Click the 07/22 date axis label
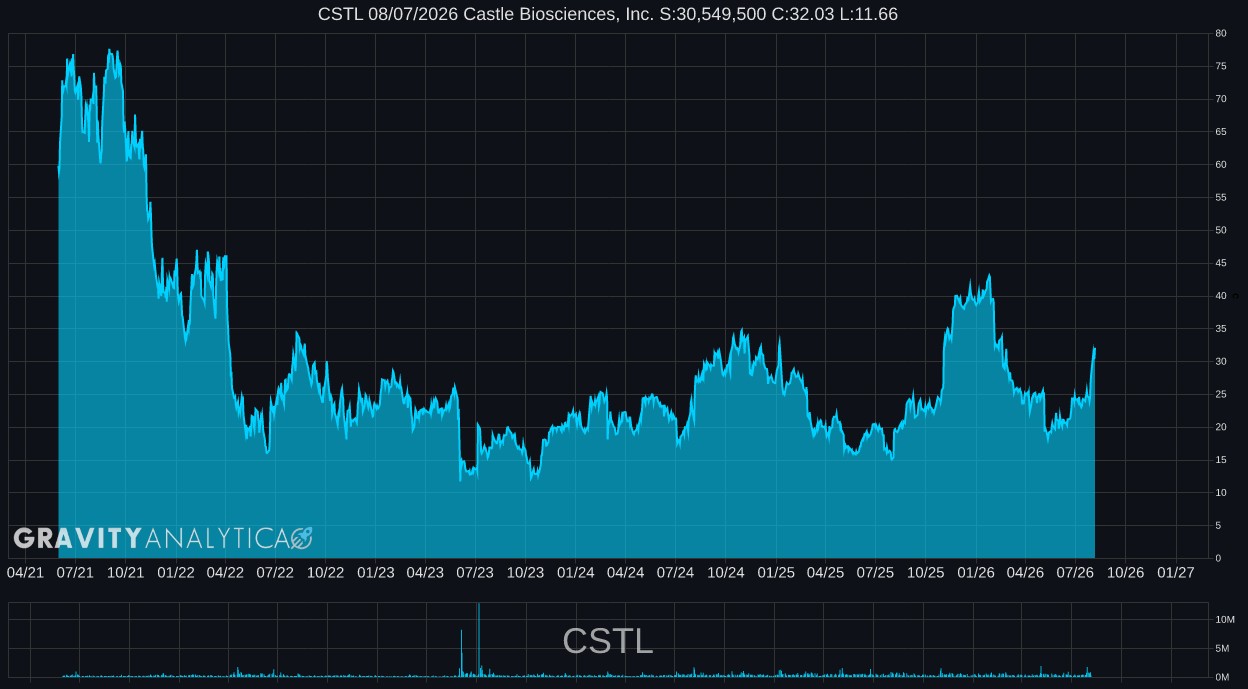The width and height of the screenshot is (1248, 689). 275,573
